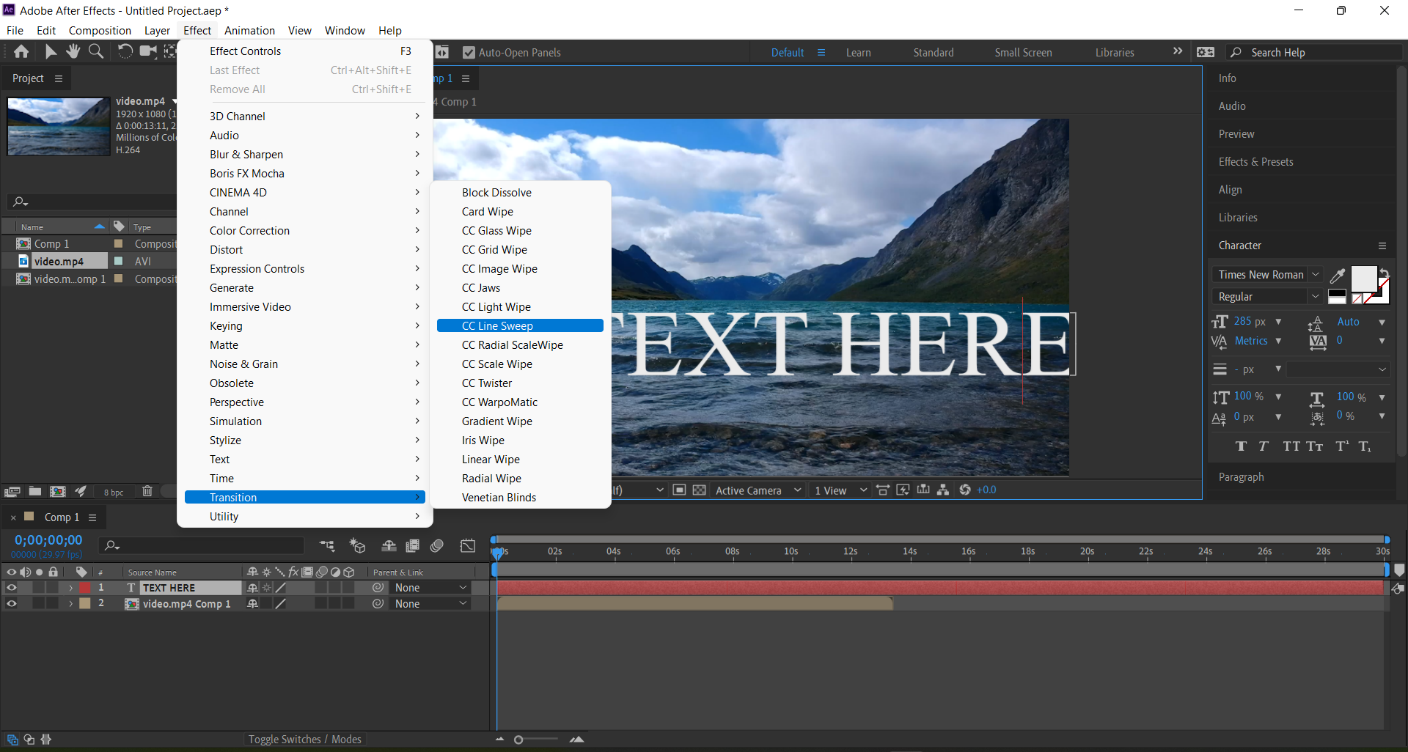Screen dimensions: 1408x752
Task: Click the eyedropper in Character panel
Action: tap(1337, 275)
